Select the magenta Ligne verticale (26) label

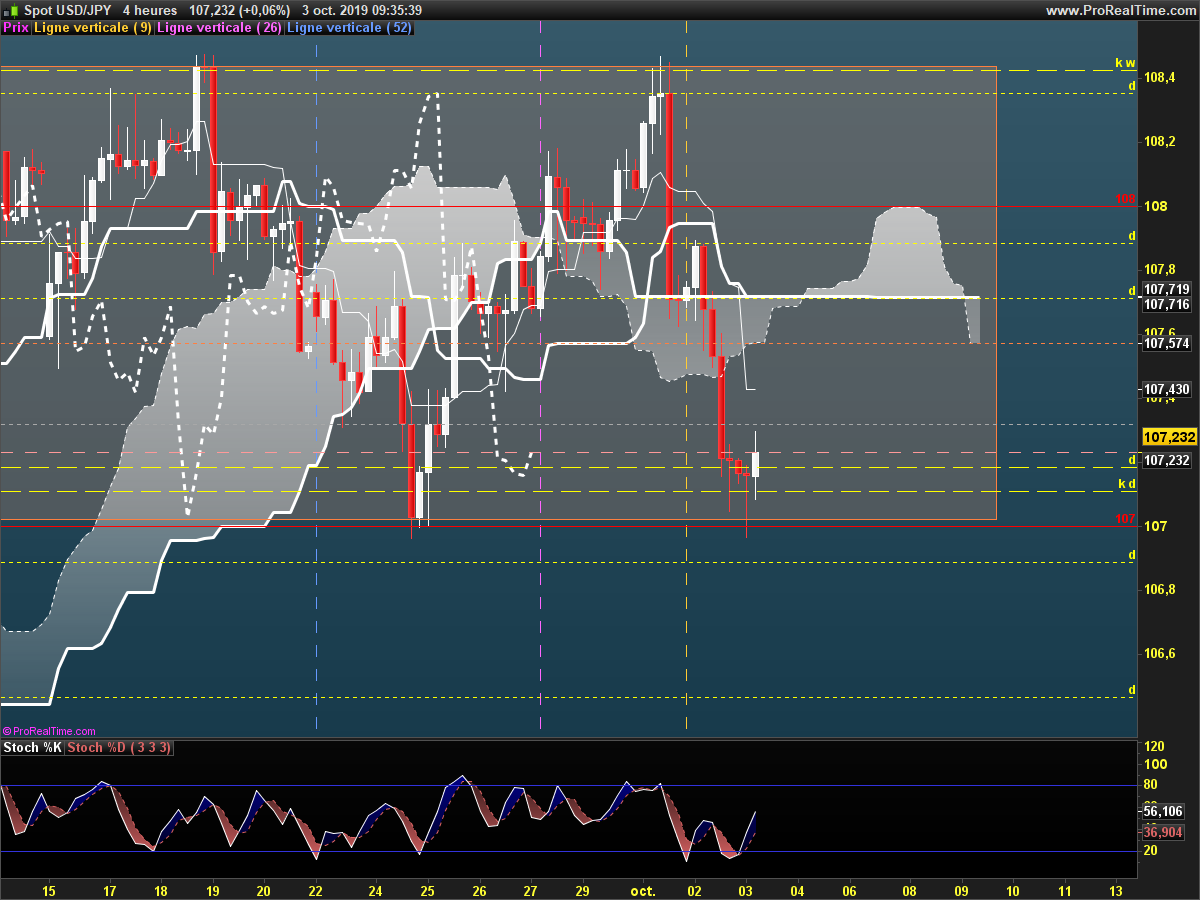[x=219, y=28]
